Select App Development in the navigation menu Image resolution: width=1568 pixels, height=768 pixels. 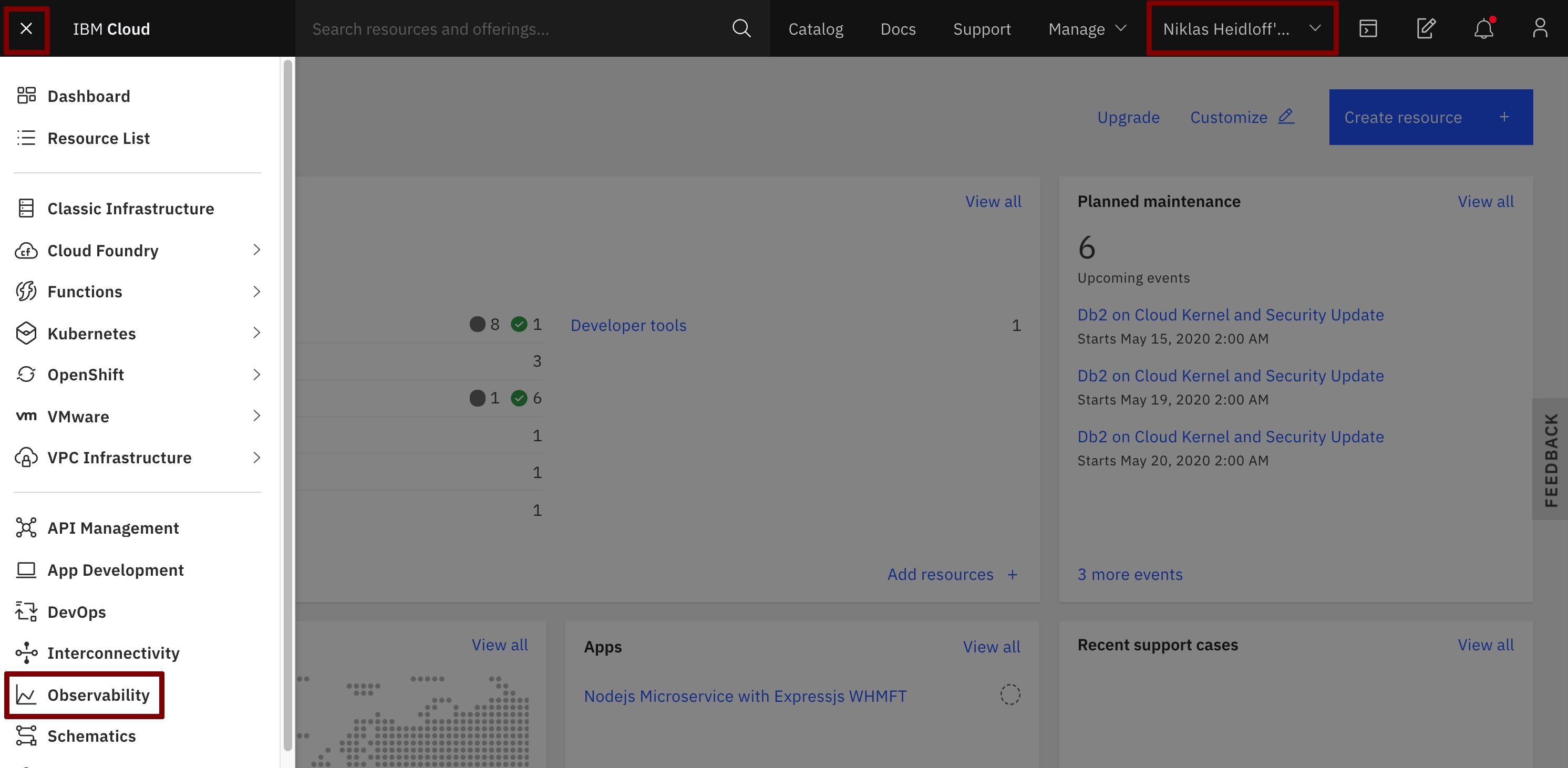(116, 569)
